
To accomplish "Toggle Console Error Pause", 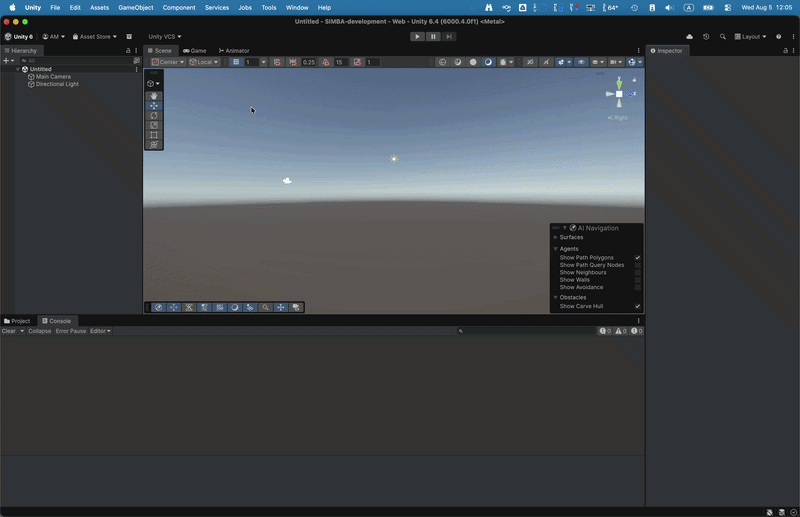I will coord(71,331).
